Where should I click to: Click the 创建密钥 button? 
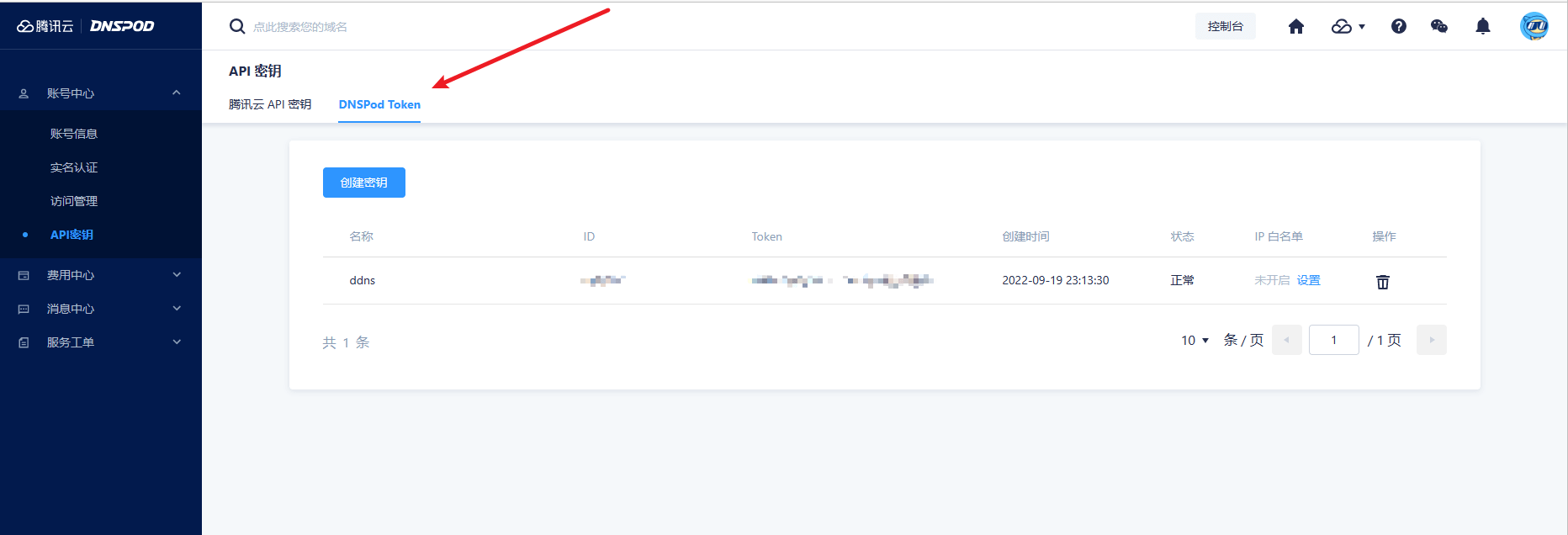[x=363, y=183]
